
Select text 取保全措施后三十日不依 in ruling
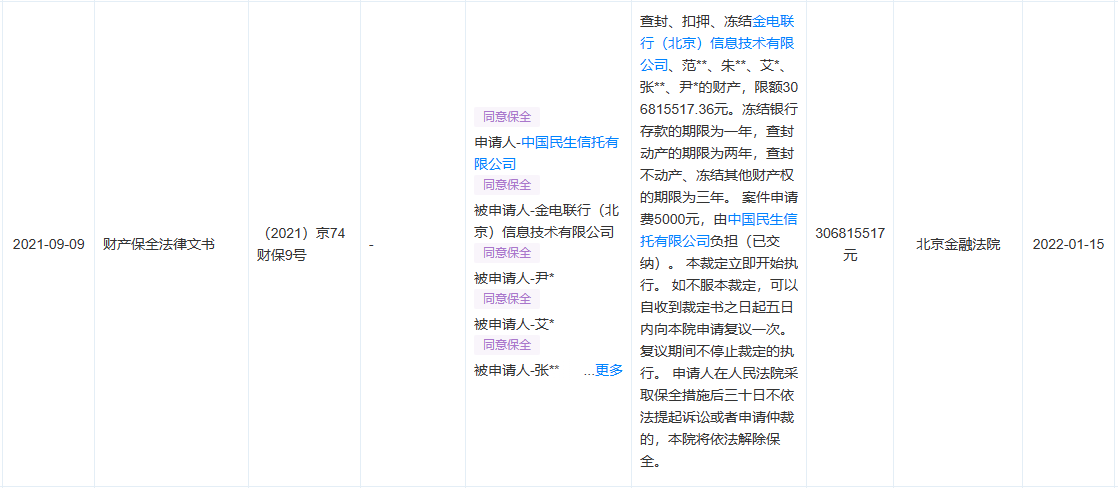[718, 396]
